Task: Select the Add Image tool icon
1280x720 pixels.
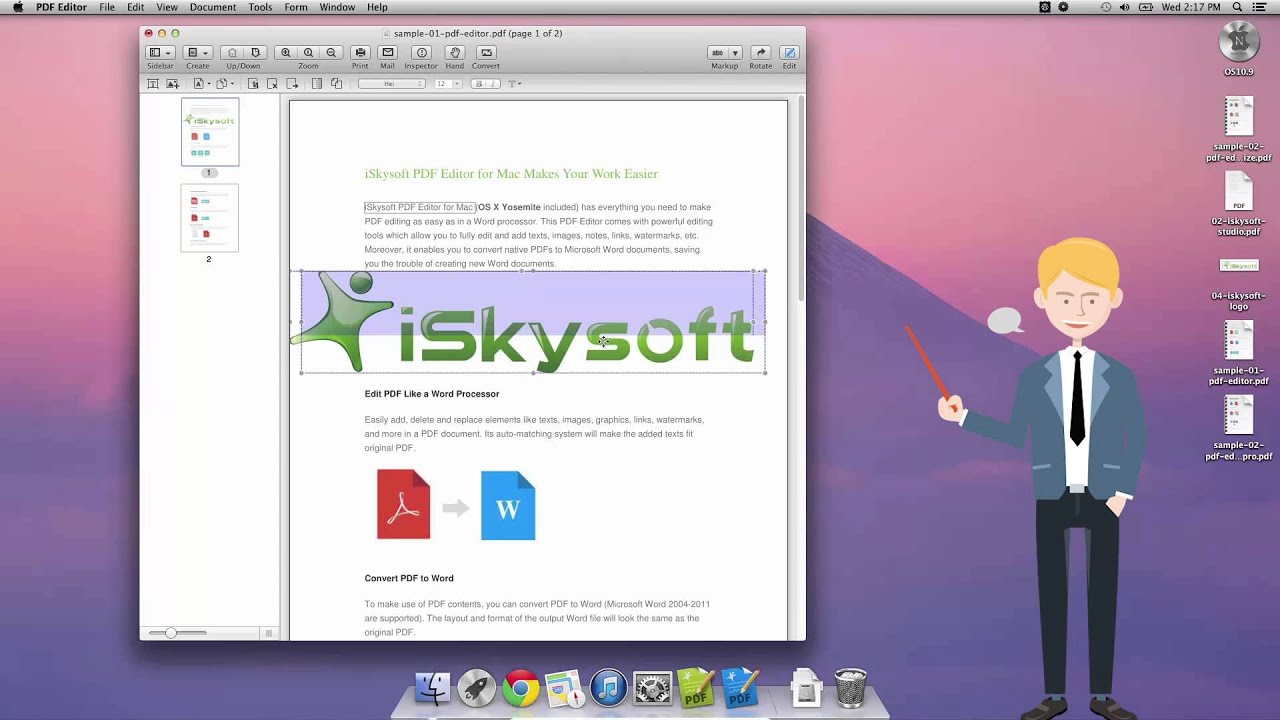Action: [173, 84]
